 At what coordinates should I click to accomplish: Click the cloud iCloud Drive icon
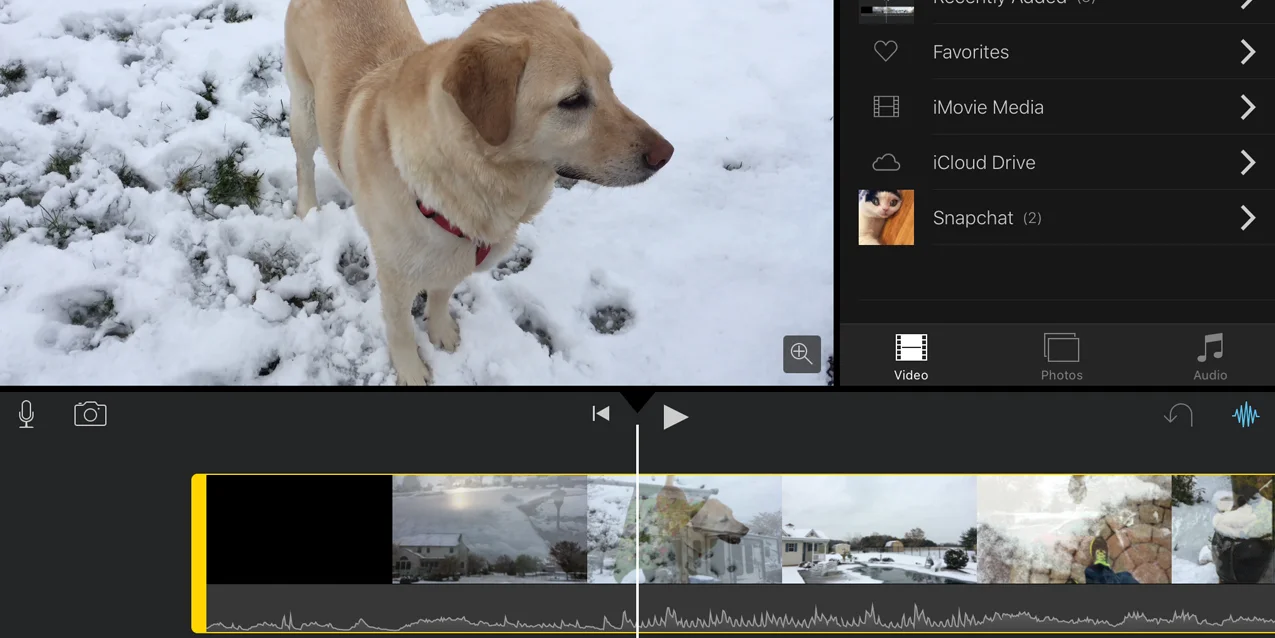coord(886,162)
